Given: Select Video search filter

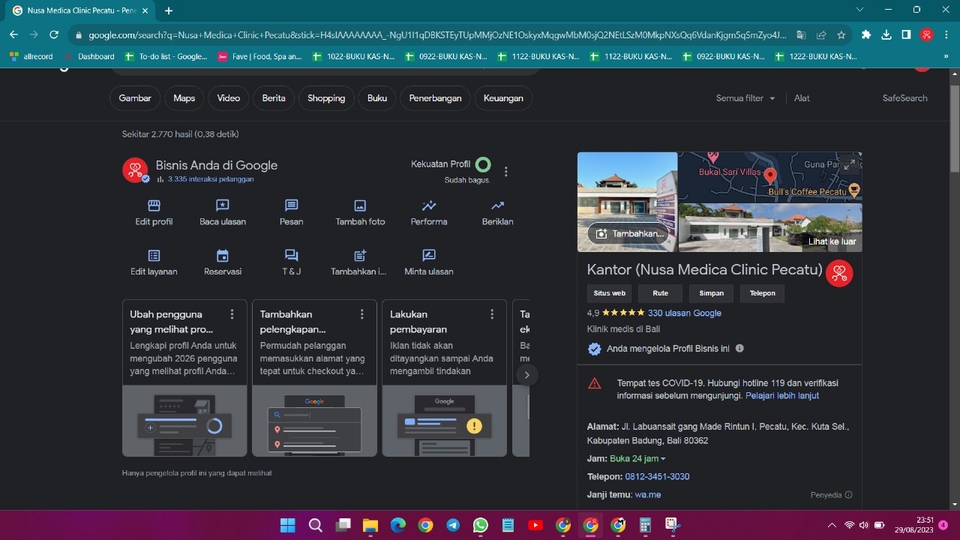Looking at the screenshot, I should point(228,98).
